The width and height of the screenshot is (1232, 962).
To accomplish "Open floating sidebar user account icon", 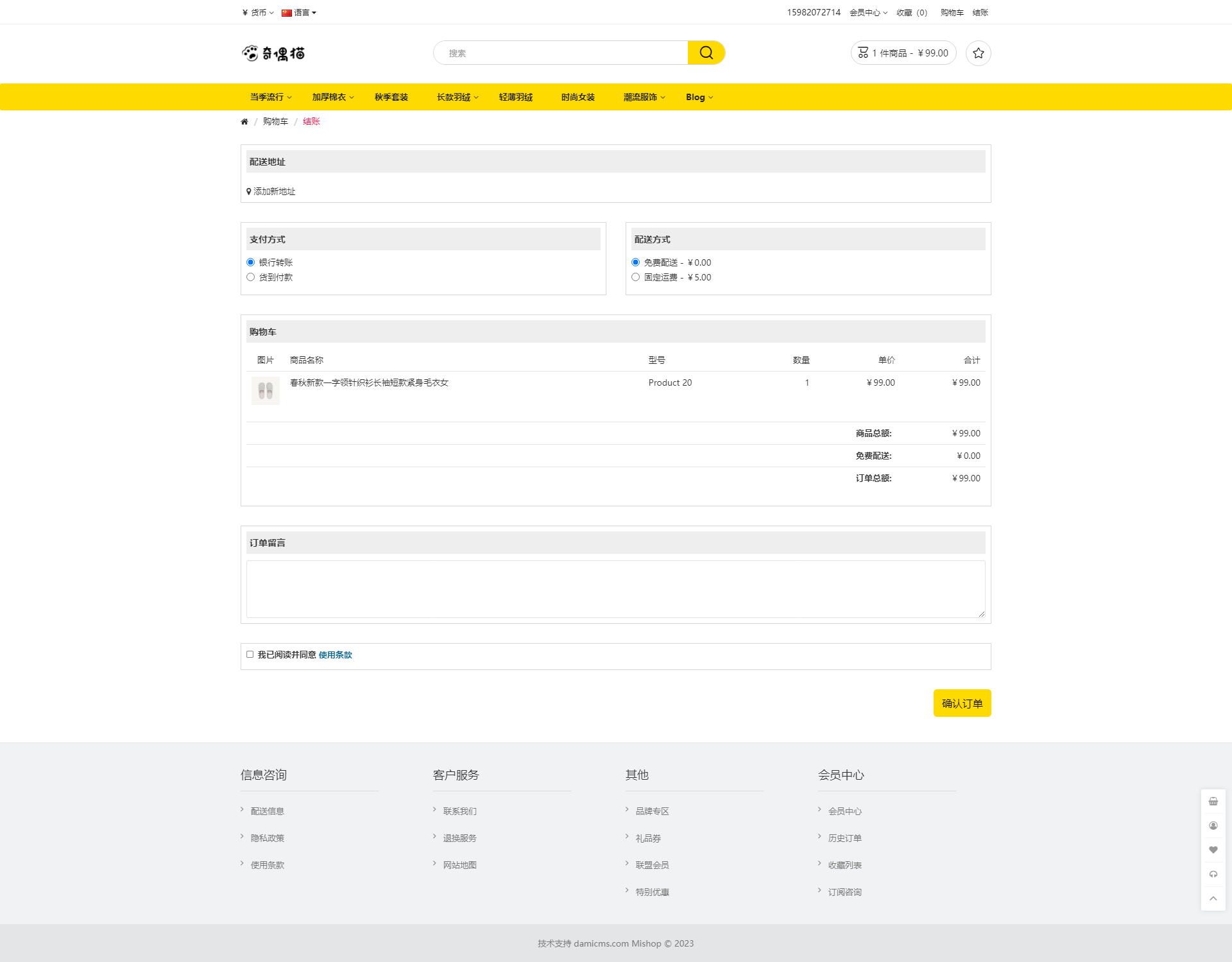I will coord(1213,826).
